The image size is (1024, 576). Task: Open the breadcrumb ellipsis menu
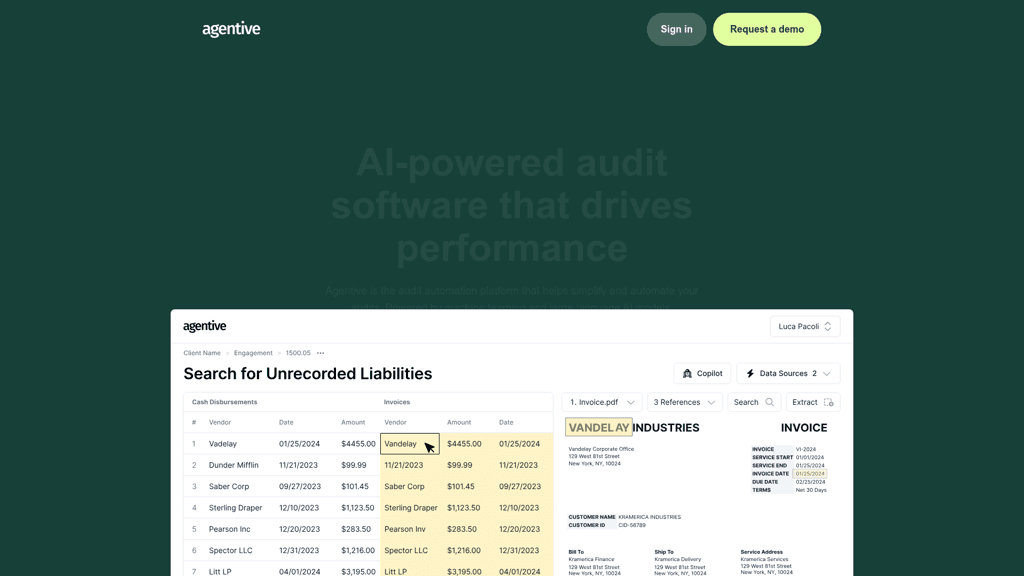[x=320, y=353]
